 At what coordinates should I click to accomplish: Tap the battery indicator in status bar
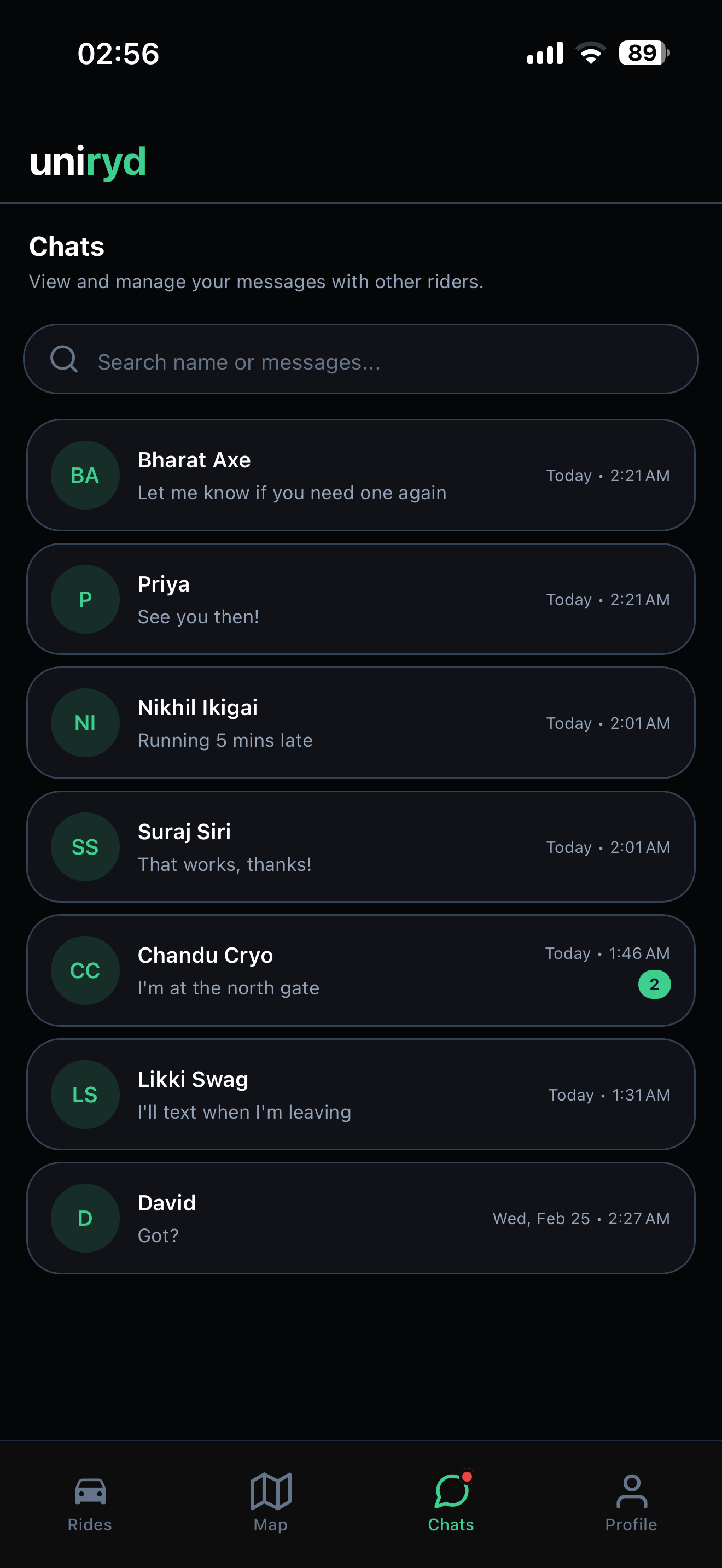coord(643,53)
